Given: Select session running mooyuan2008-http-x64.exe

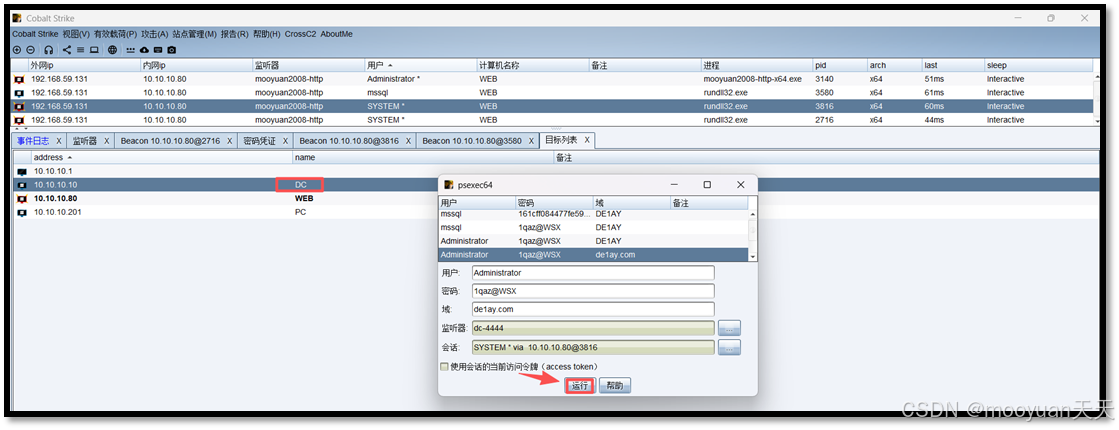Looking at the screenshot, I should (553, 79).
